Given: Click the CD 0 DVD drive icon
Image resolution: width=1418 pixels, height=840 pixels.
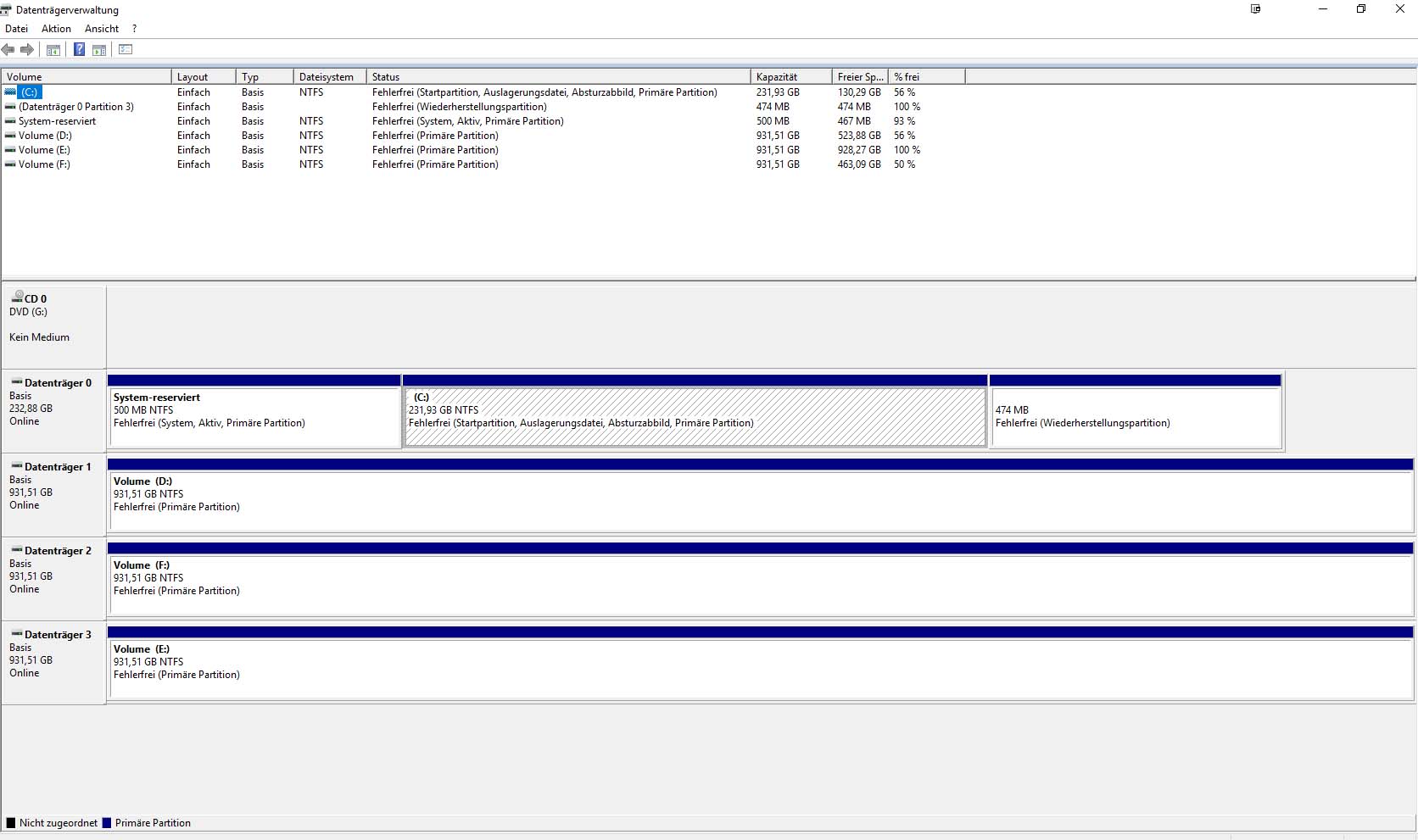Looking at the screenshot, I should coord(17,298).
